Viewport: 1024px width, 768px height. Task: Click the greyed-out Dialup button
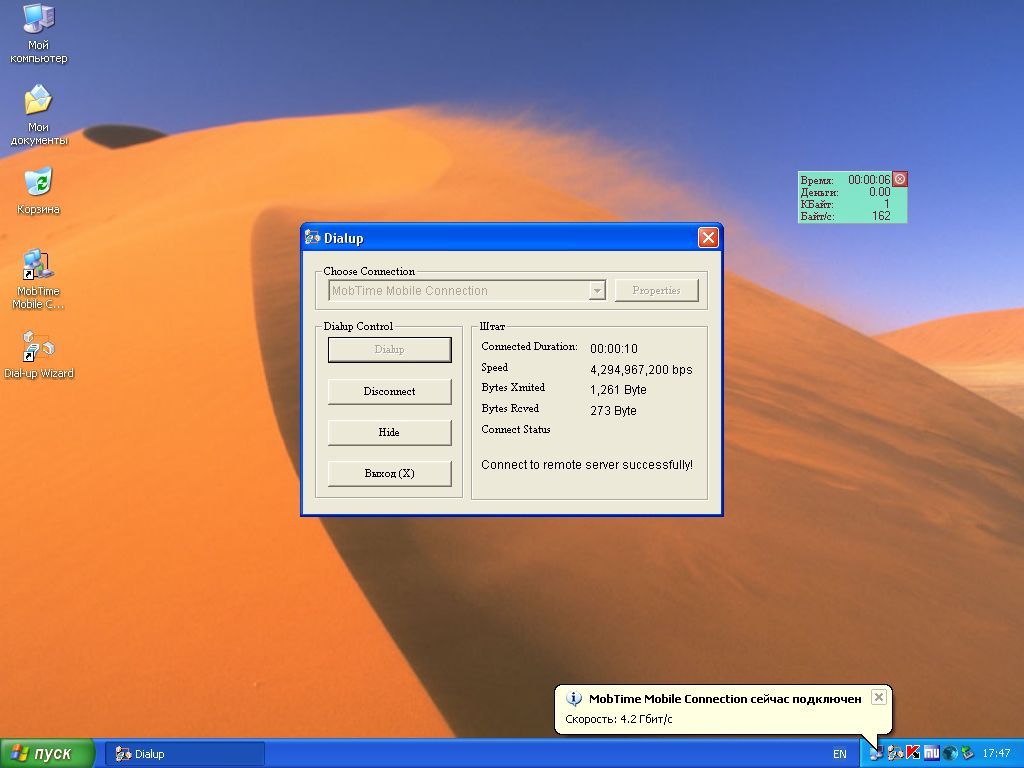[389, 349]
